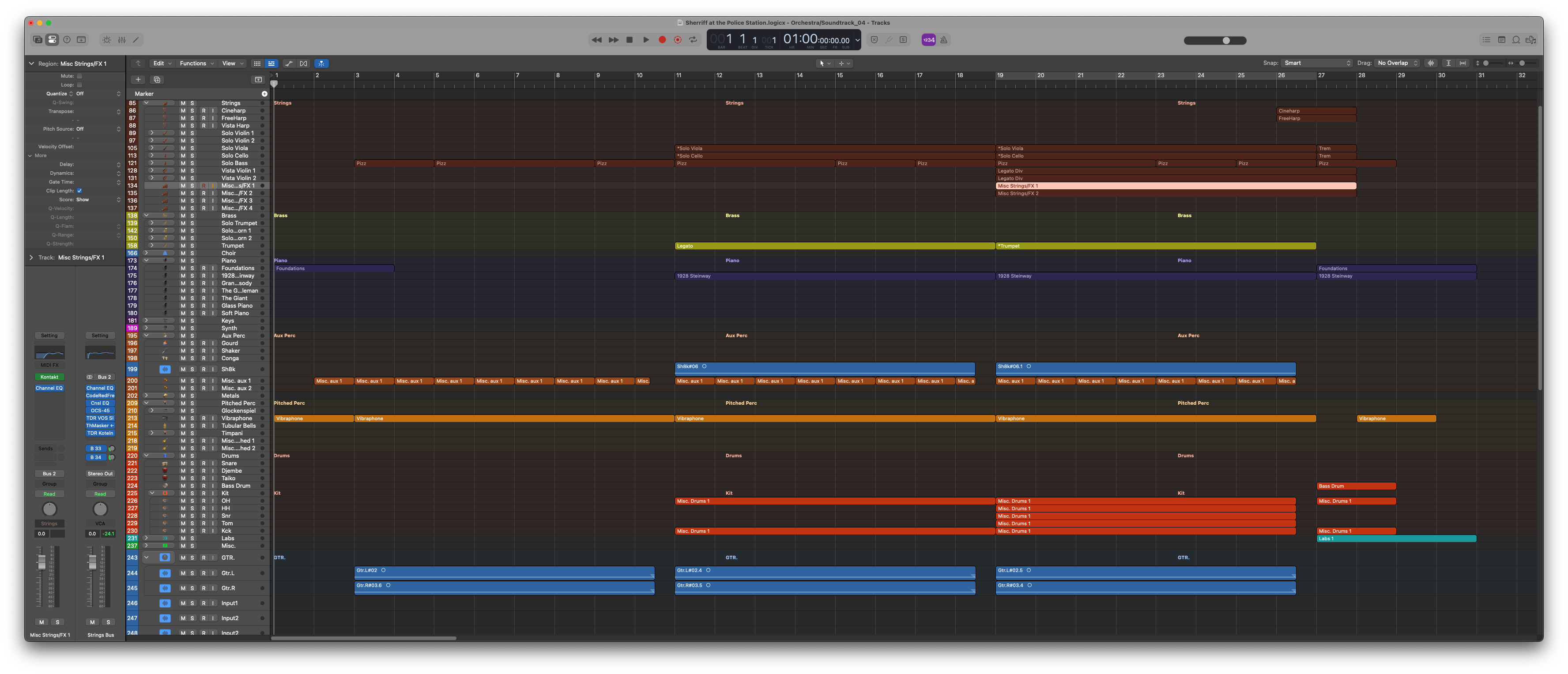This screenshot has height=674, width=1568.
Task: Expand the Choir track stack
Action: coord(146,253)
